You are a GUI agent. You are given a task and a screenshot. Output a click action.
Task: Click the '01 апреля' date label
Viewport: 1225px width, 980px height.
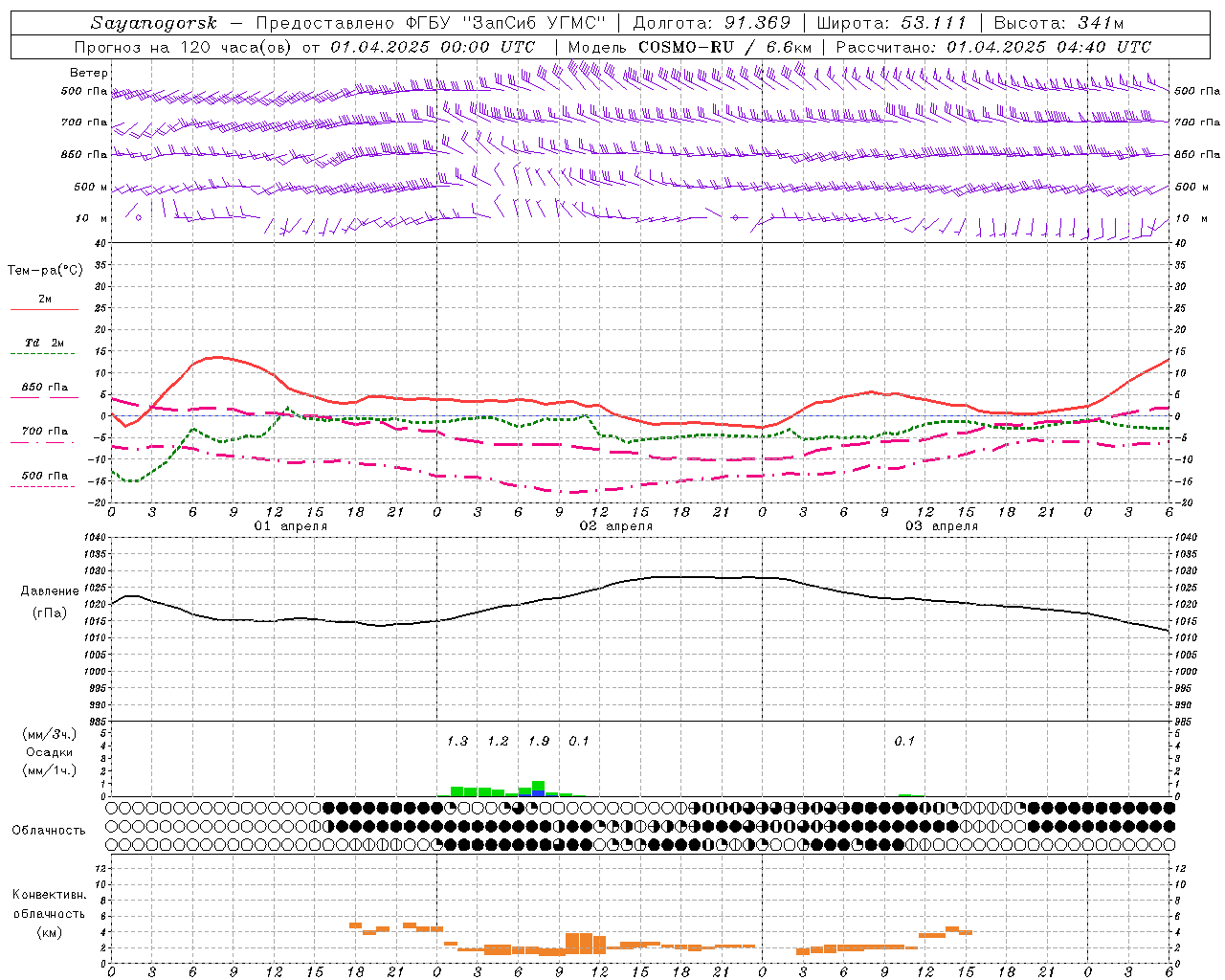[291, 526]
